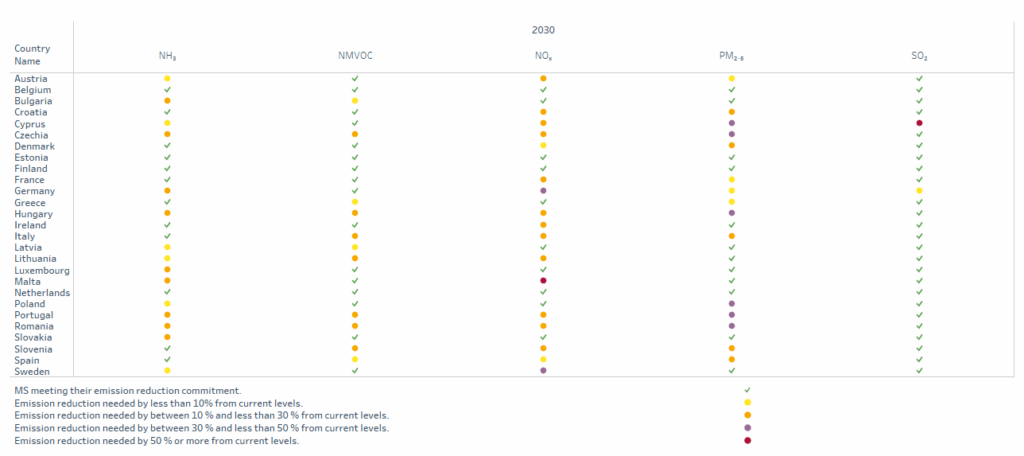Click Malta's dark red NOx dot
The height and width of the screenshot is (456, 1024).
pyautogui.click(x=543, y=280)
